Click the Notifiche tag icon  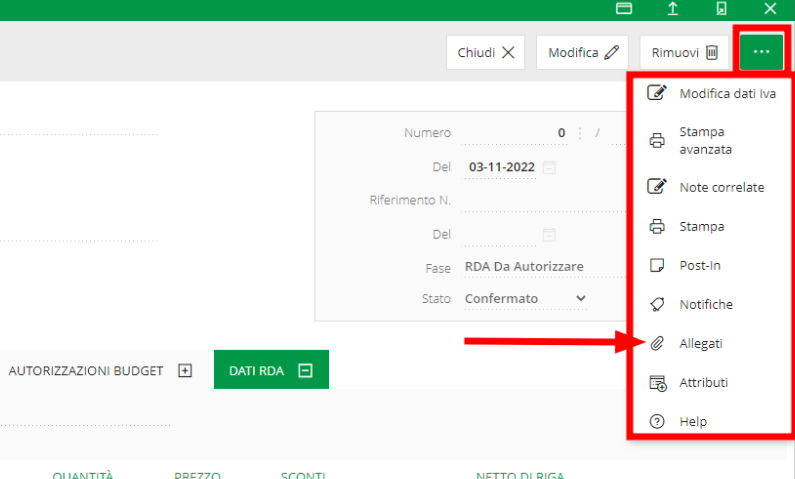[657, 304]
